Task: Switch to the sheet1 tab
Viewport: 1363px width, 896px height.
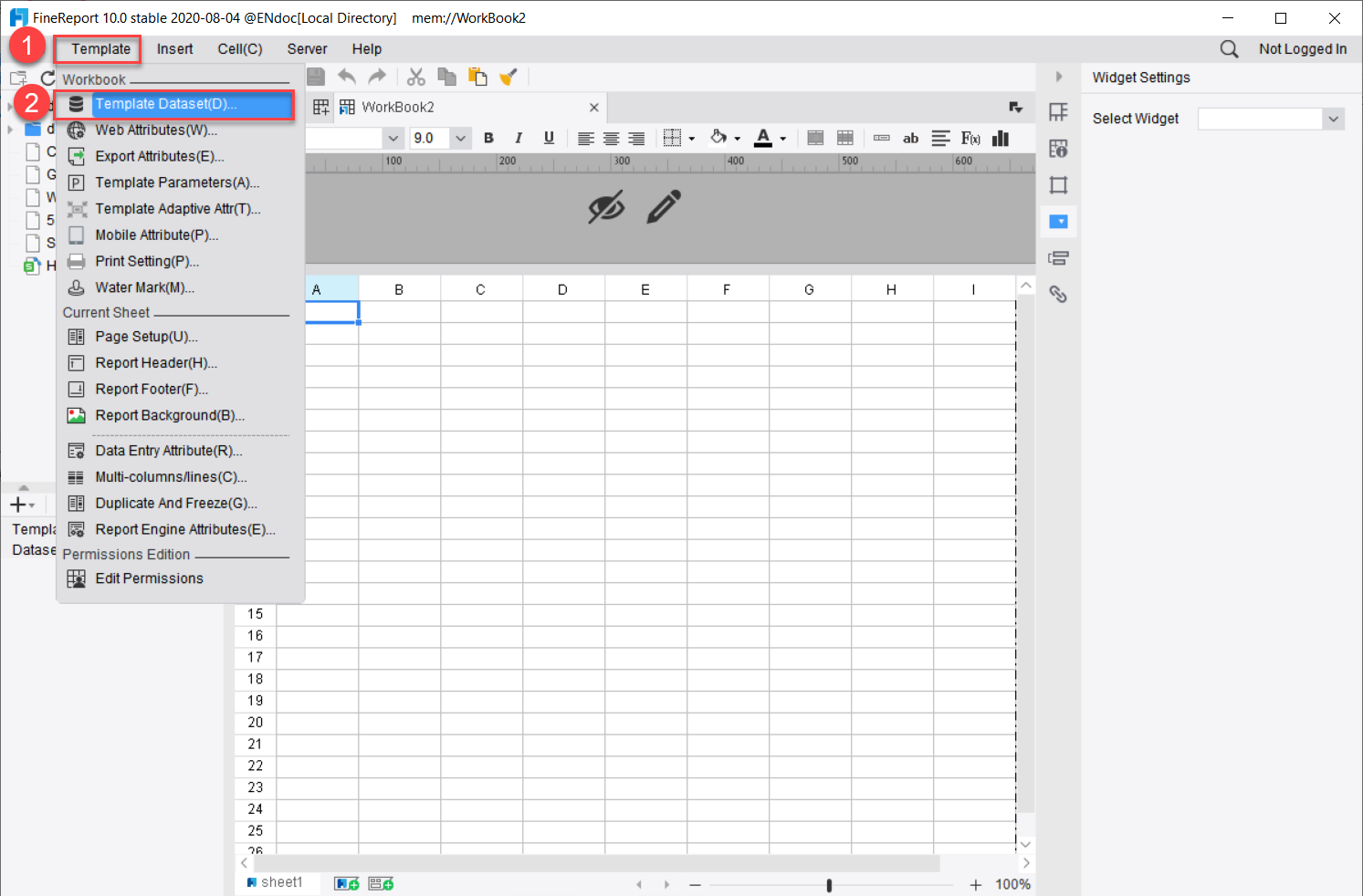Action: click(279, 881)
